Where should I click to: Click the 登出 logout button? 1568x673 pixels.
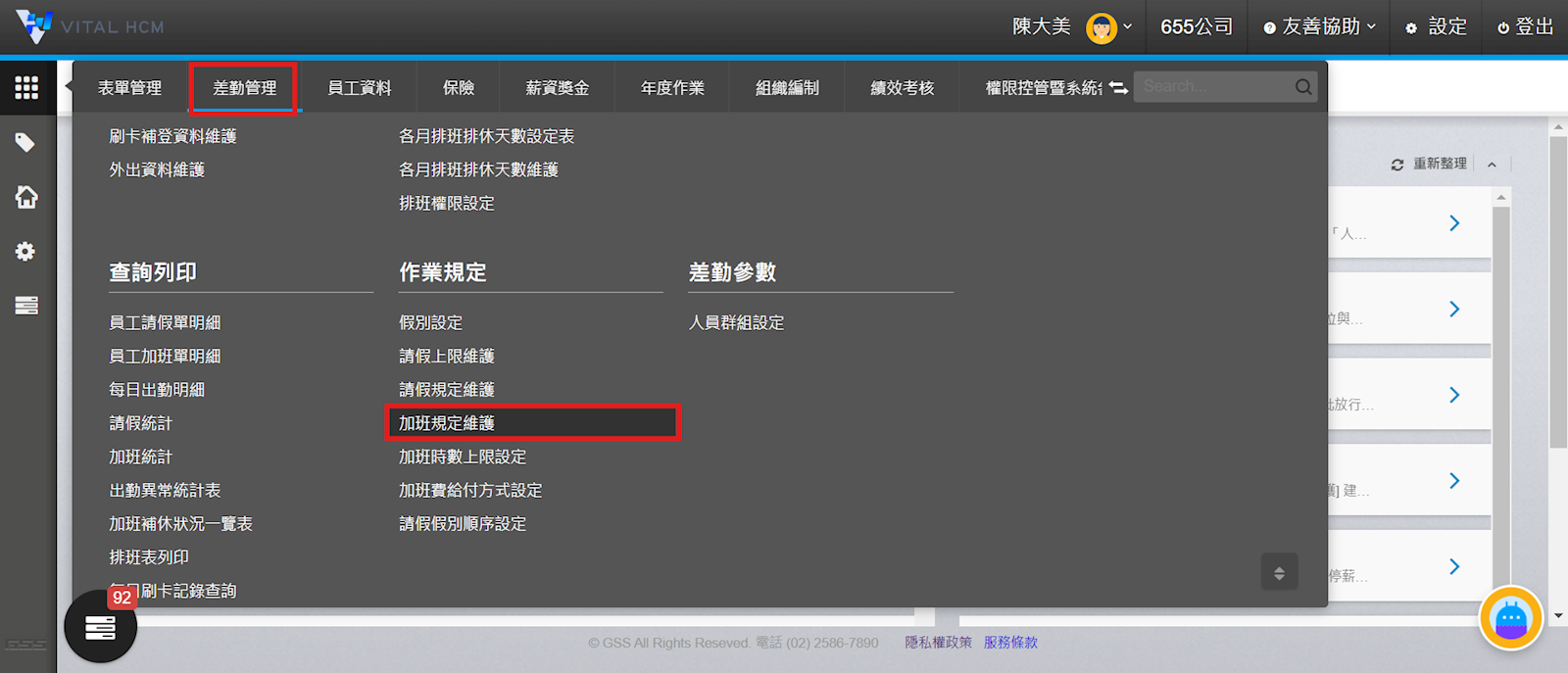click(1525, 27)
